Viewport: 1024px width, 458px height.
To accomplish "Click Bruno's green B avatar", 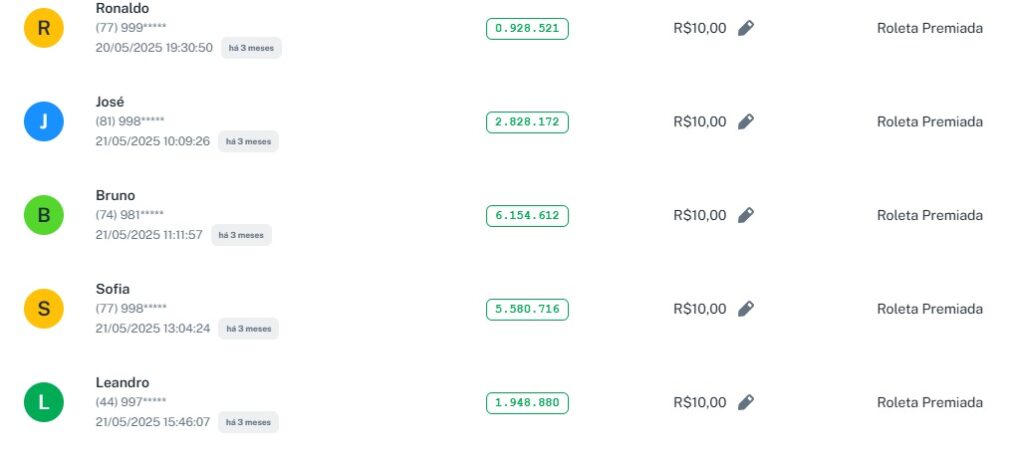I will [x=44, y=215].
